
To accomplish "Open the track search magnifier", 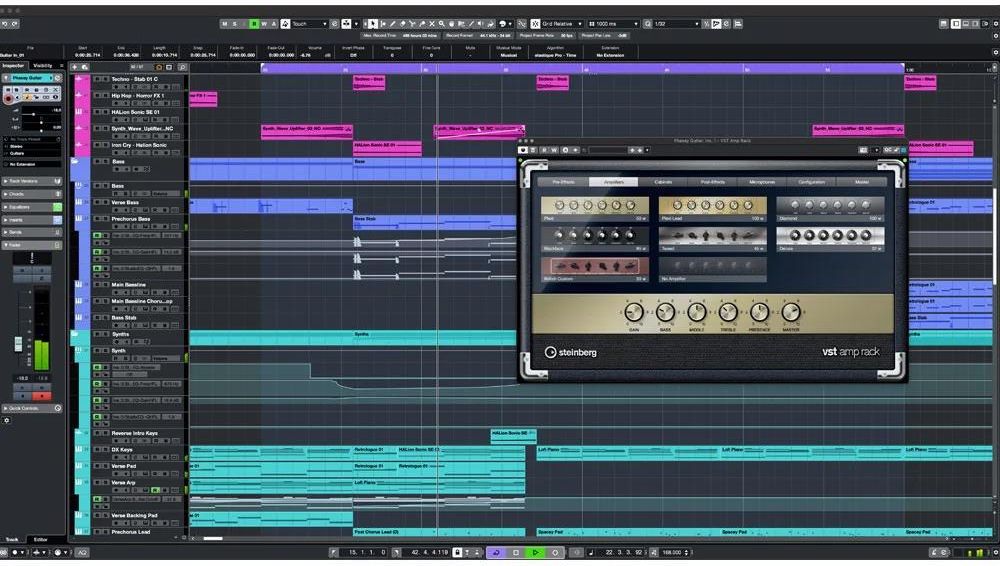I will (182, 67).
